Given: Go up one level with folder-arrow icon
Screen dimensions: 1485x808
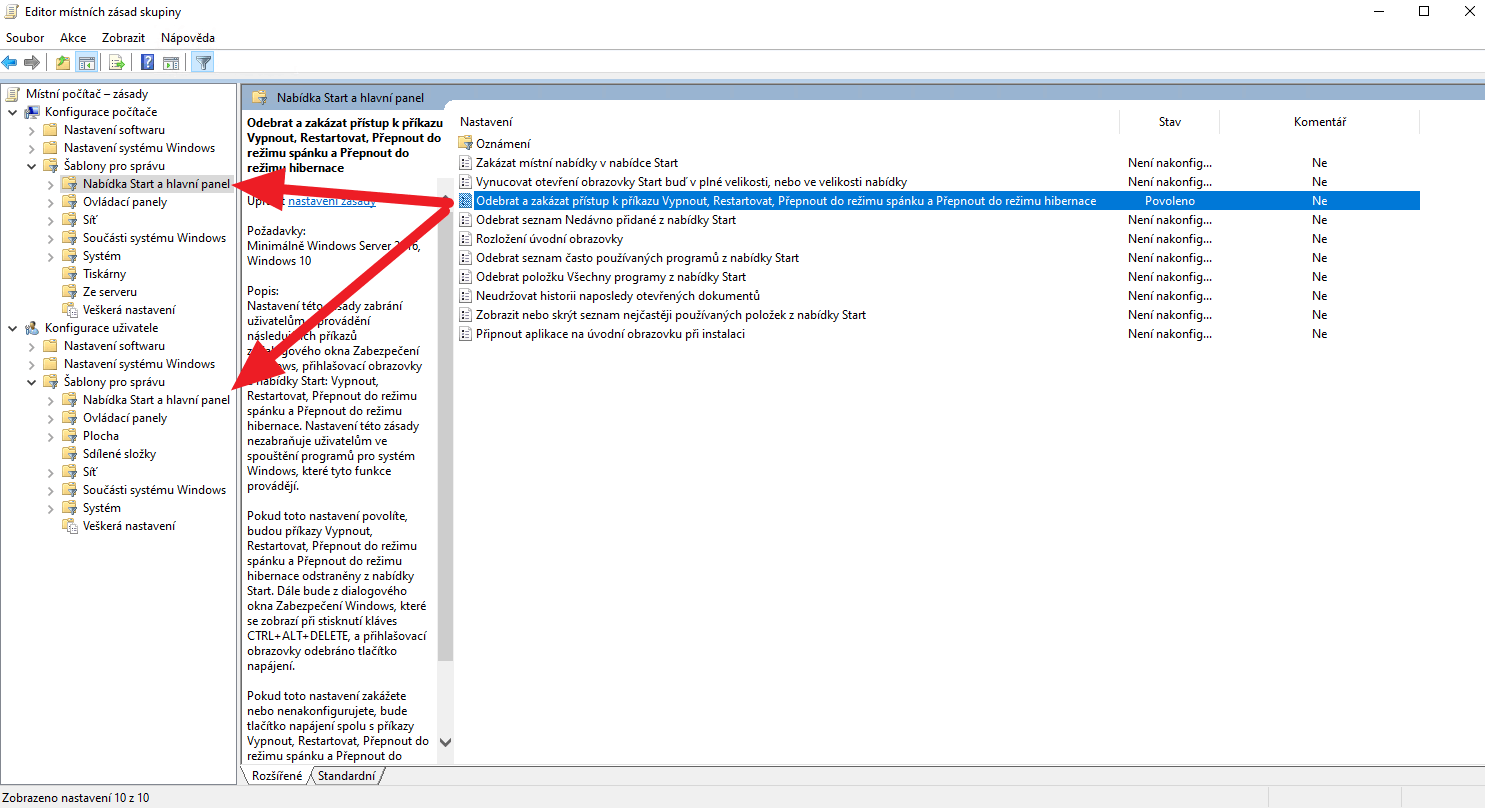Looking at the screenshot, I should tap(63, 63).
